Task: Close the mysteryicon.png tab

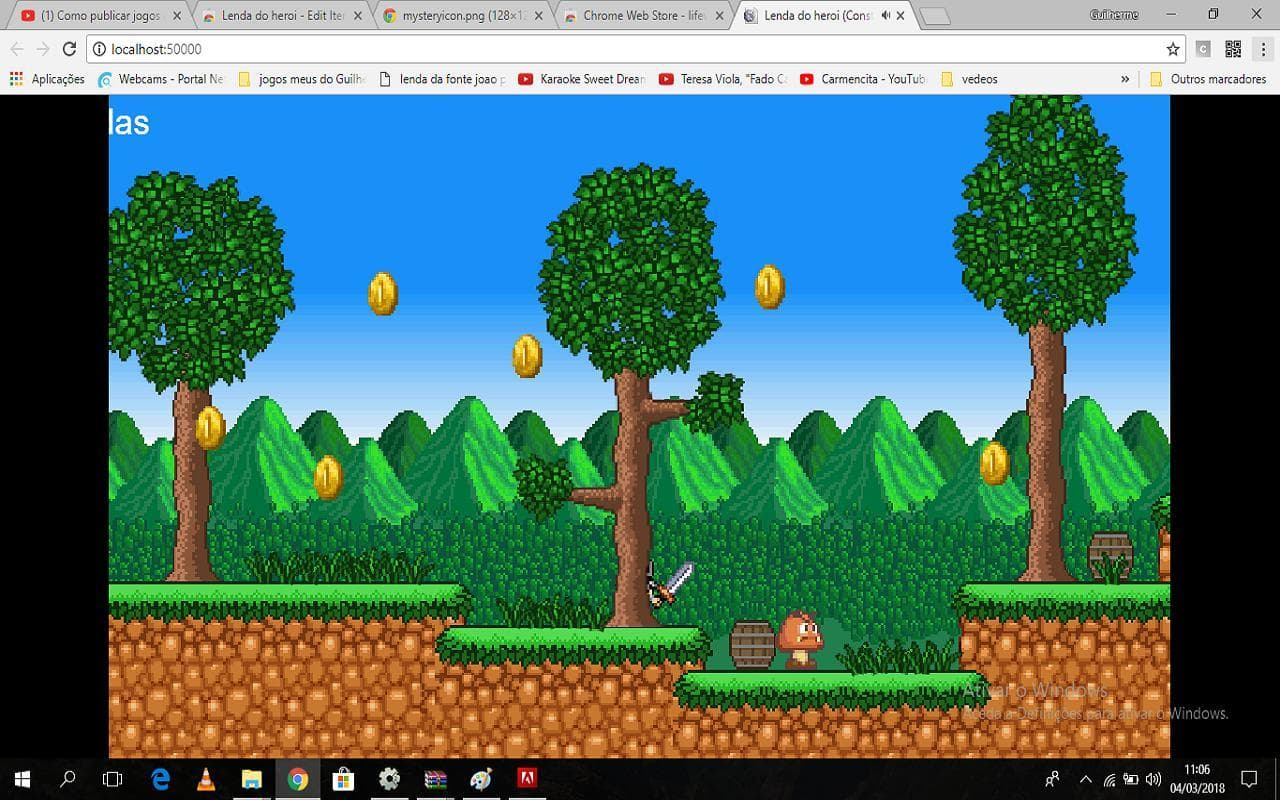Action: (539, 16)
